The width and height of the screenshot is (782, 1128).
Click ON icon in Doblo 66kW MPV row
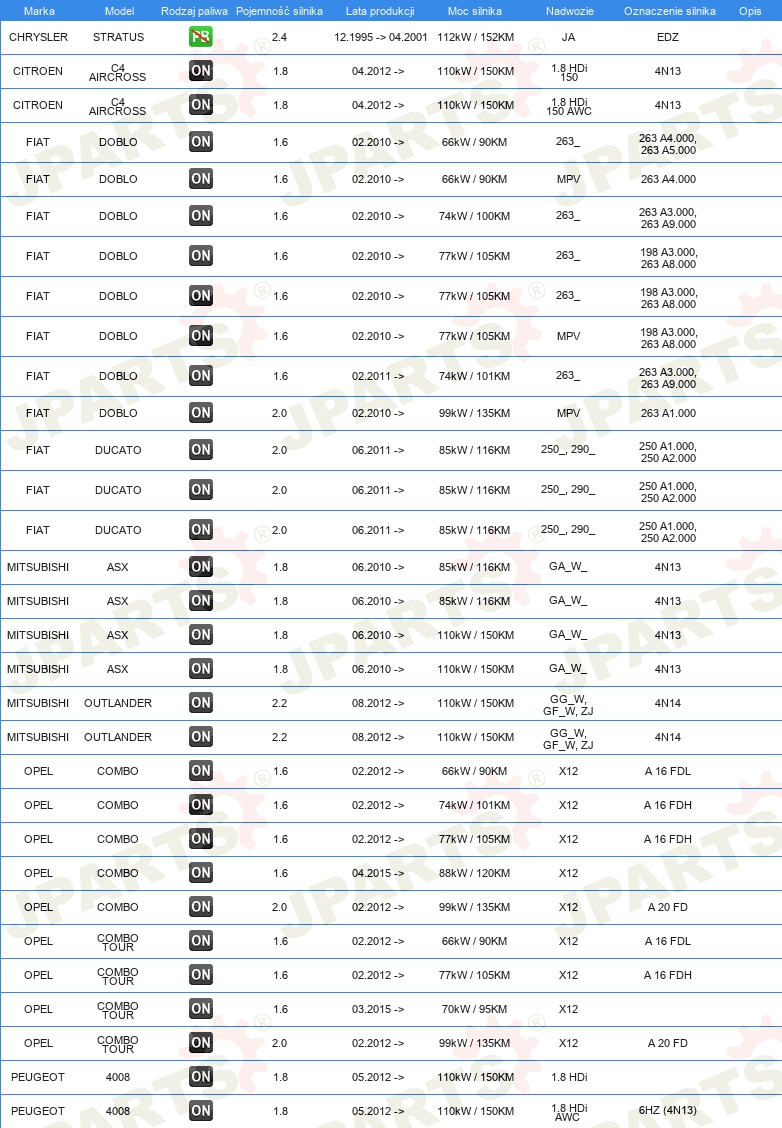(201, 179)
